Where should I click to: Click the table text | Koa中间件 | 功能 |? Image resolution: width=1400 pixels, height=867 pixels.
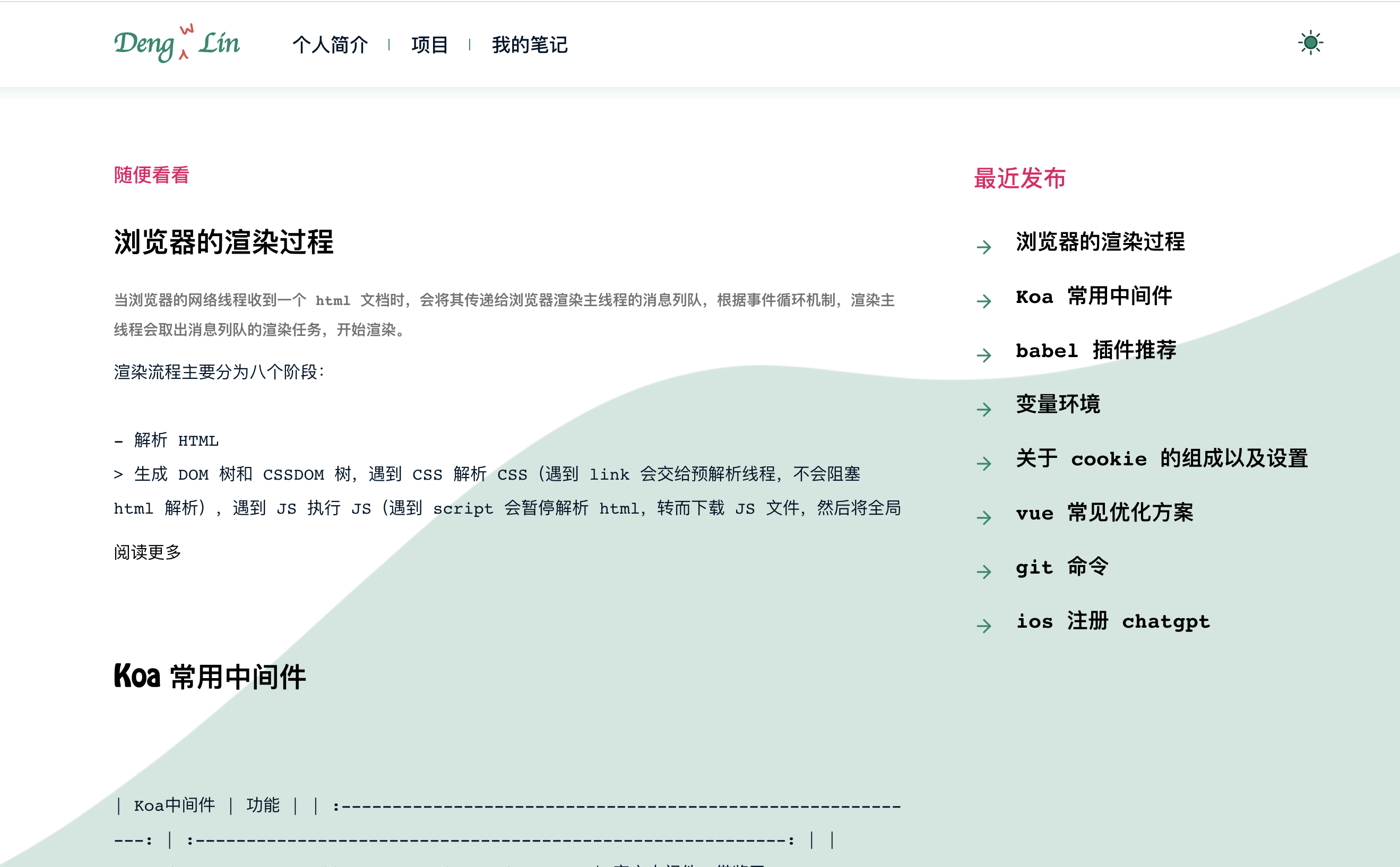[207, 805]
